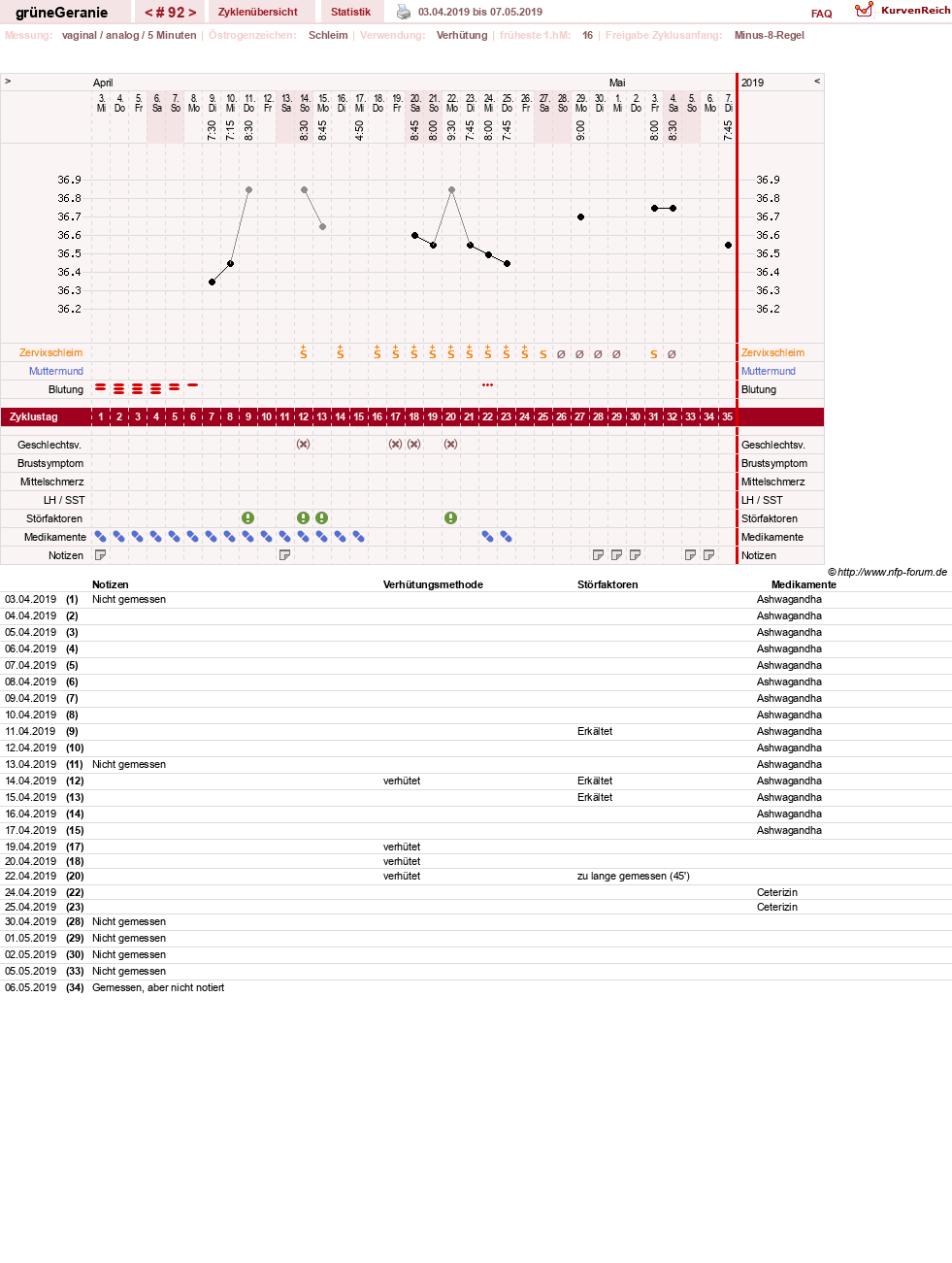Click the 'Verhütungsmethode' column header
952x1263 pixels.
433,584
